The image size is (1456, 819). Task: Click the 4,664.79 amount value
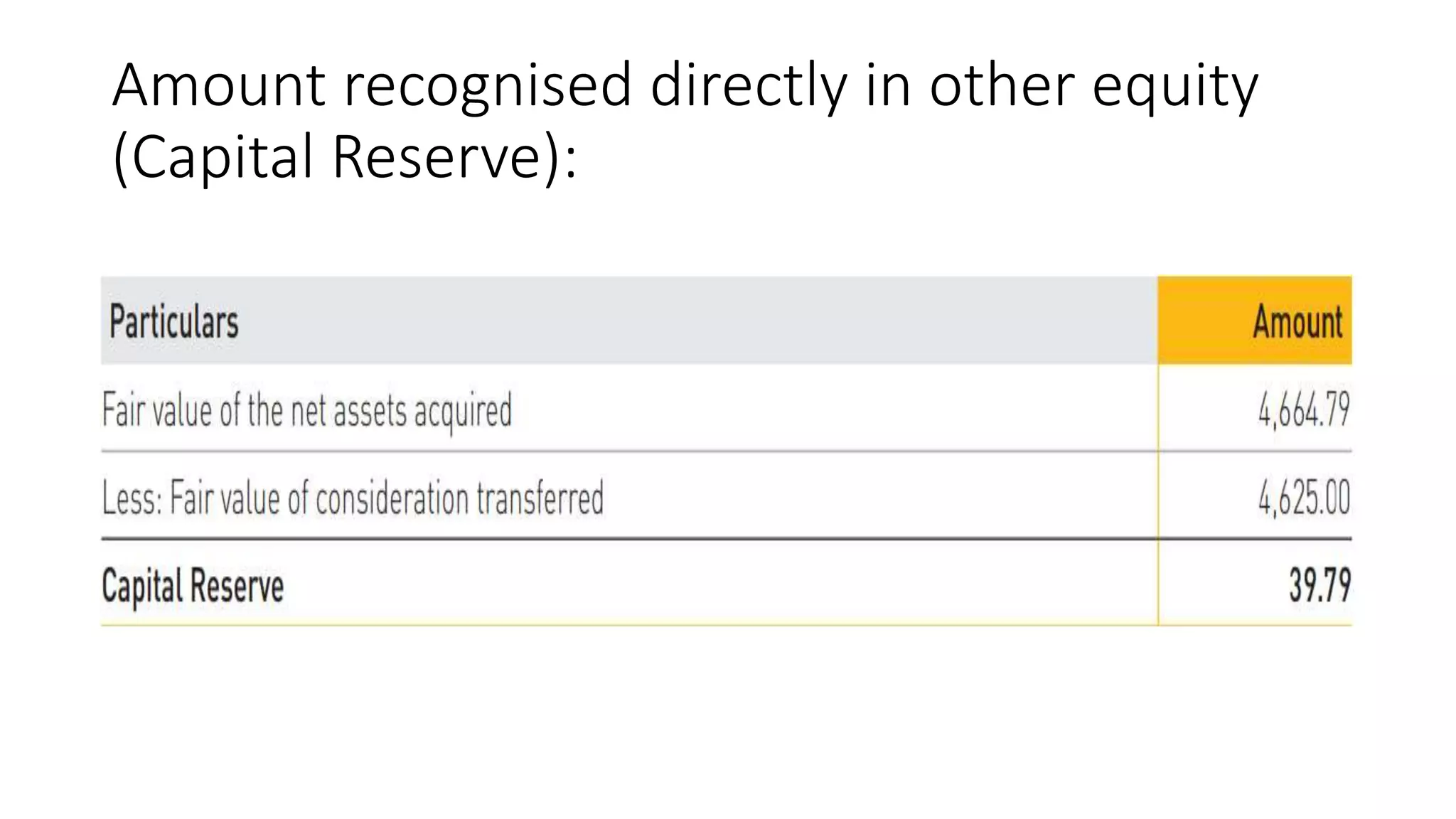(x=1304, y=410)
